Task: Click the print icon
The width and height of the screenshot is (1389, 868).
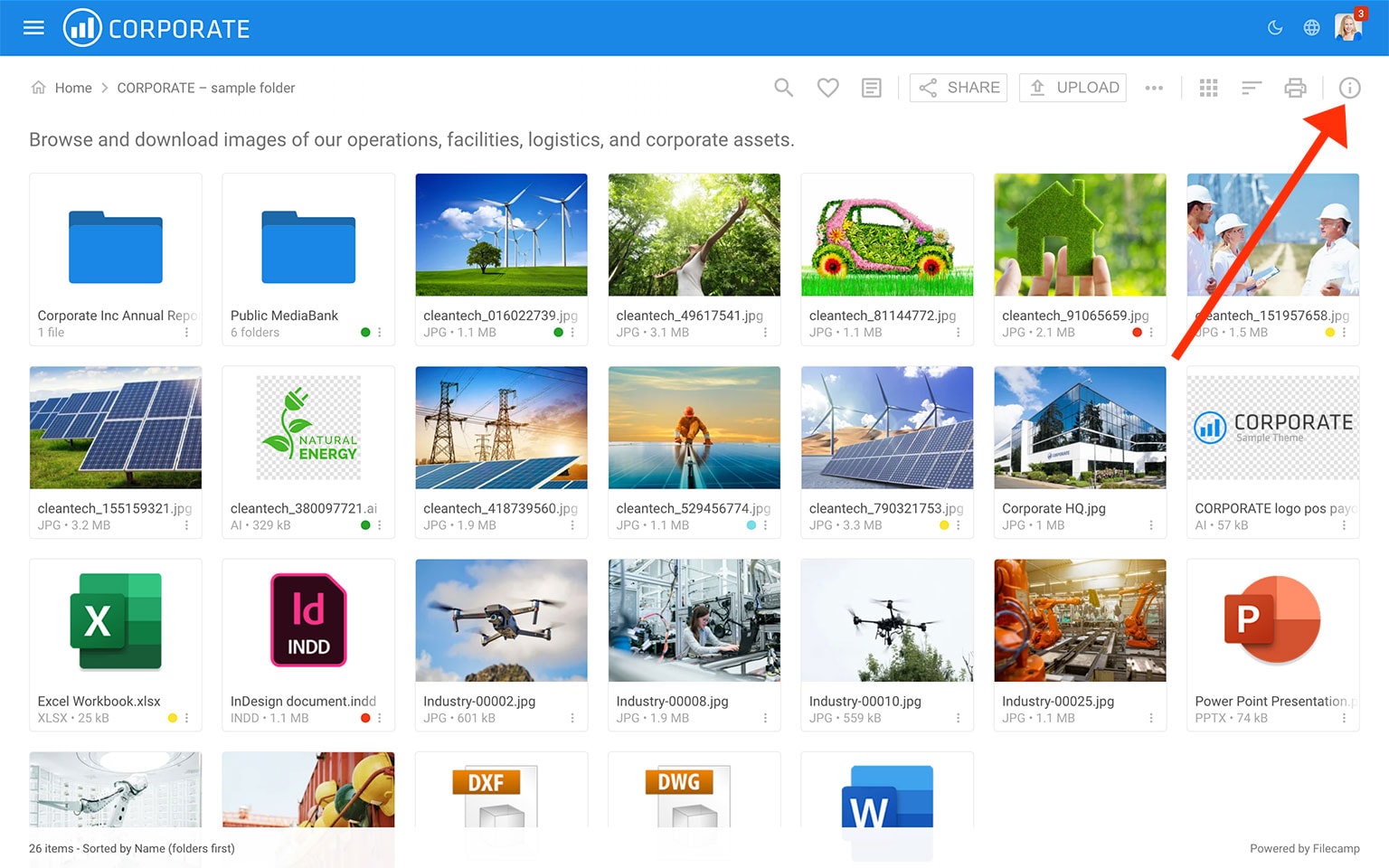Action: (x=1296, y=88)
